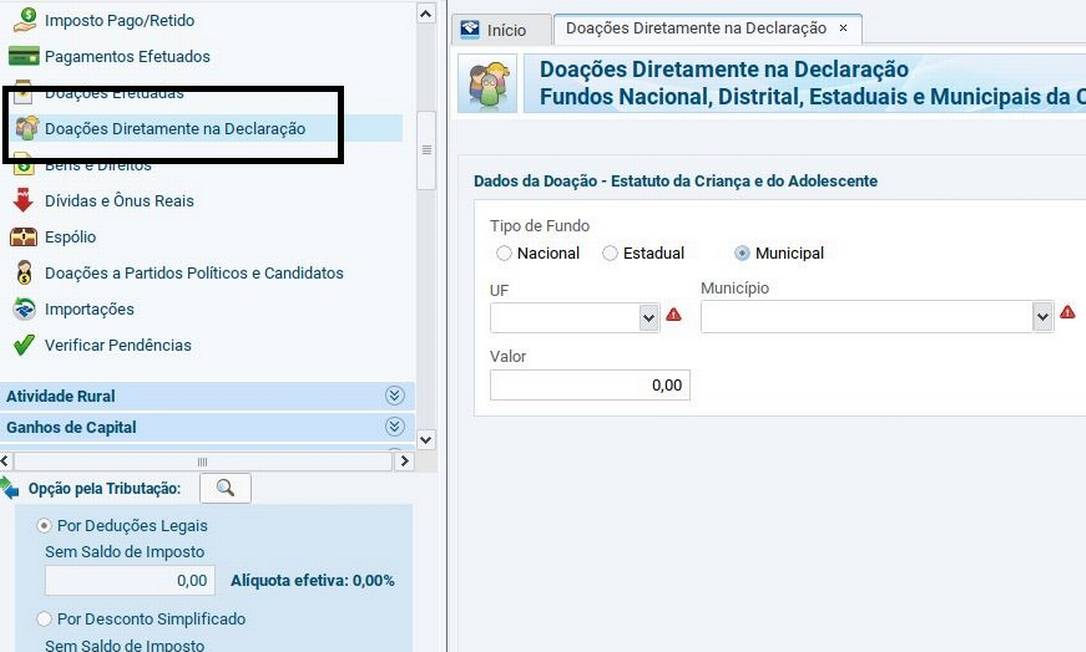Choose Por Desconto Simplificado taxation option
This screenshot has width=1086, height=652.
pos(44,619)
